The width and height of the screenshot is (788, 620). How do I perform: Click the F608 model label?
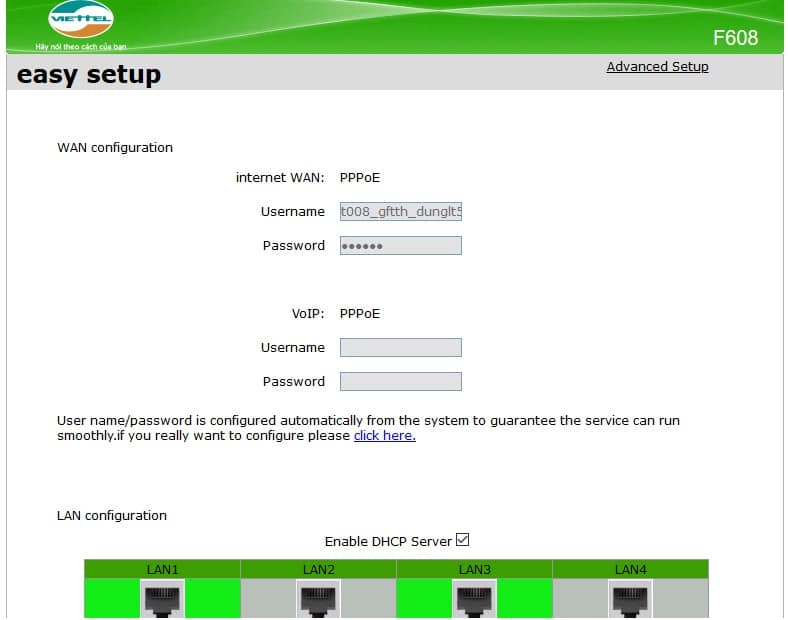point(735,38)
